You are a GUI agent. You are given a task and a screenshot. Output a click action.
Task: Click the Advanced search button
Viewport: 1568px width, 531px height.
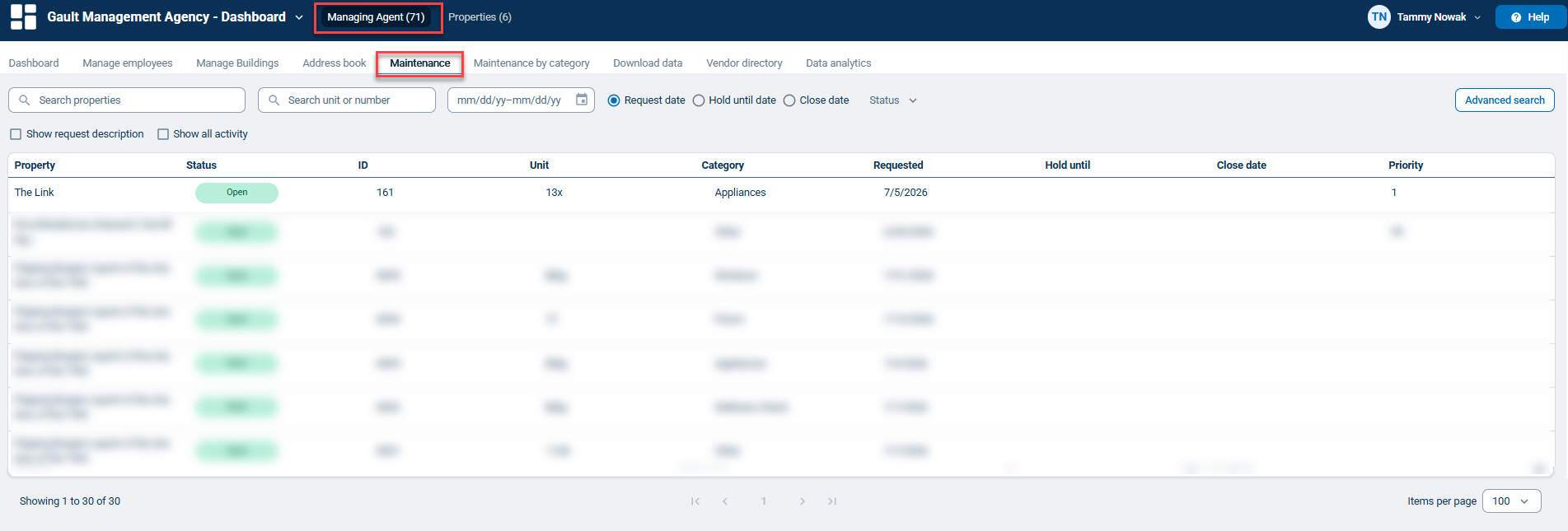coord(1505,100)
